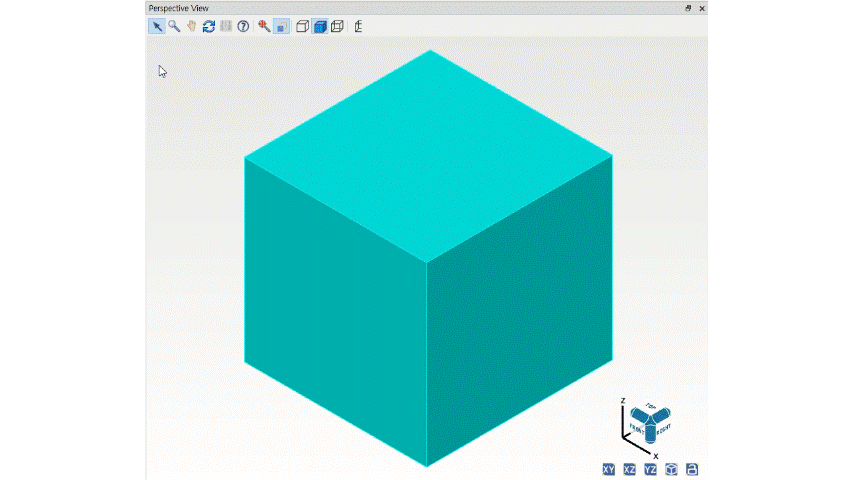Click the isometric cube view button
Viewport: 853px width, 480px height.
click(x=671, y=469)
